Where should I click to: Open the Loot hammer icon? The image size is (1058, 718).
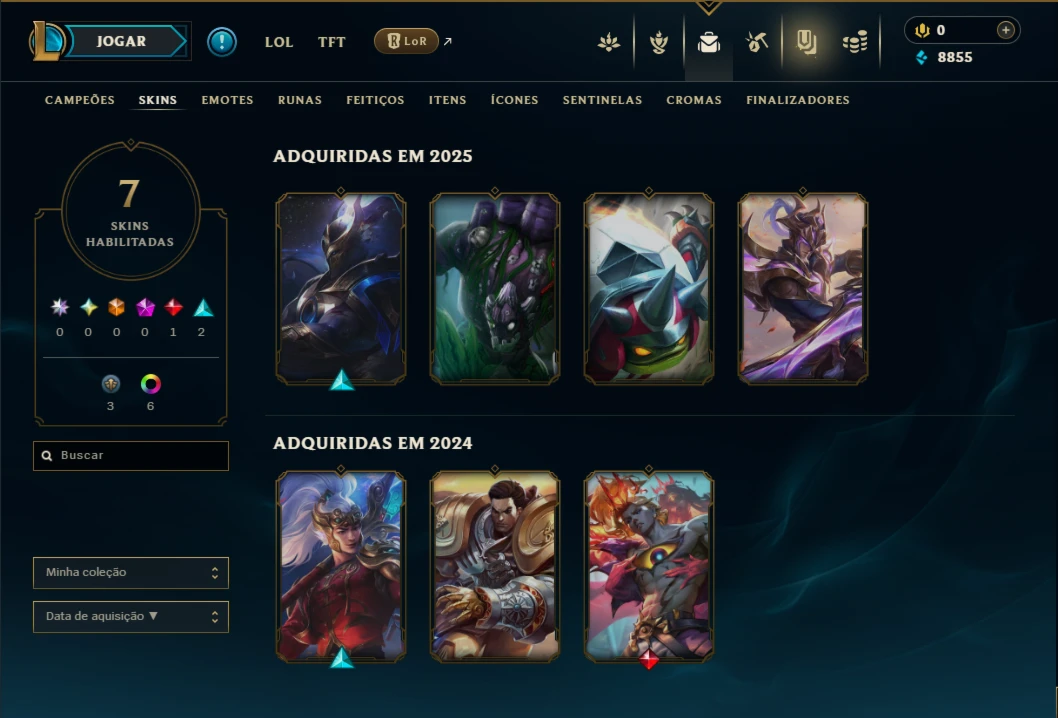[x=757, y=43]
